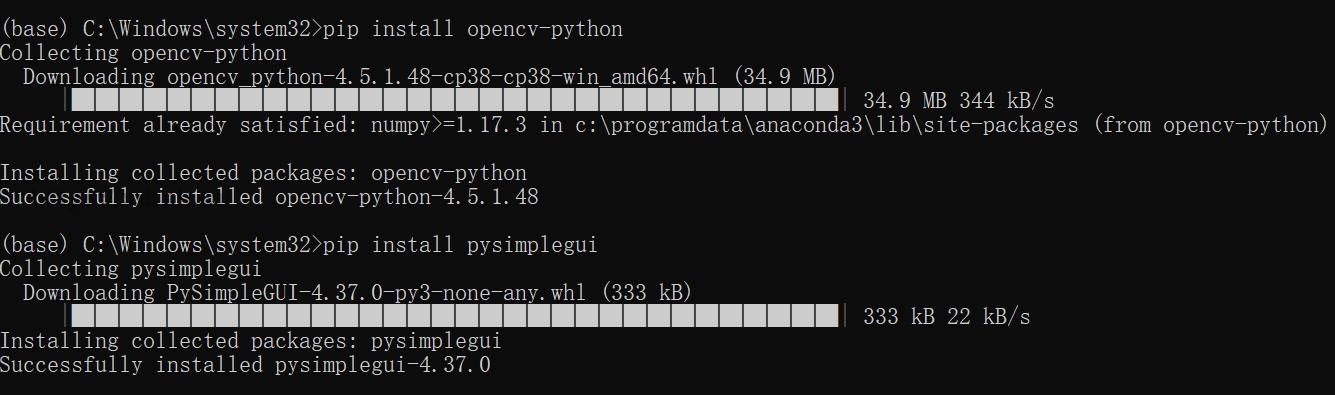This screenshot has height=395, width=1335.
Task: Click the '(34.9 MB)' file size text
Action: pos(778,77)
